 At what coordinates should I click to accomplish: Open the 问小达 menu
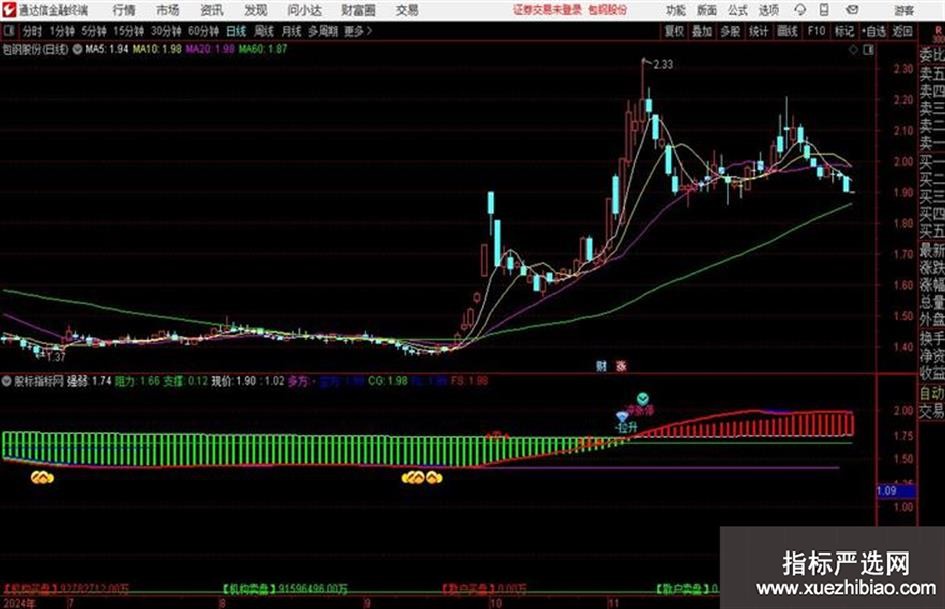(304, 10)
